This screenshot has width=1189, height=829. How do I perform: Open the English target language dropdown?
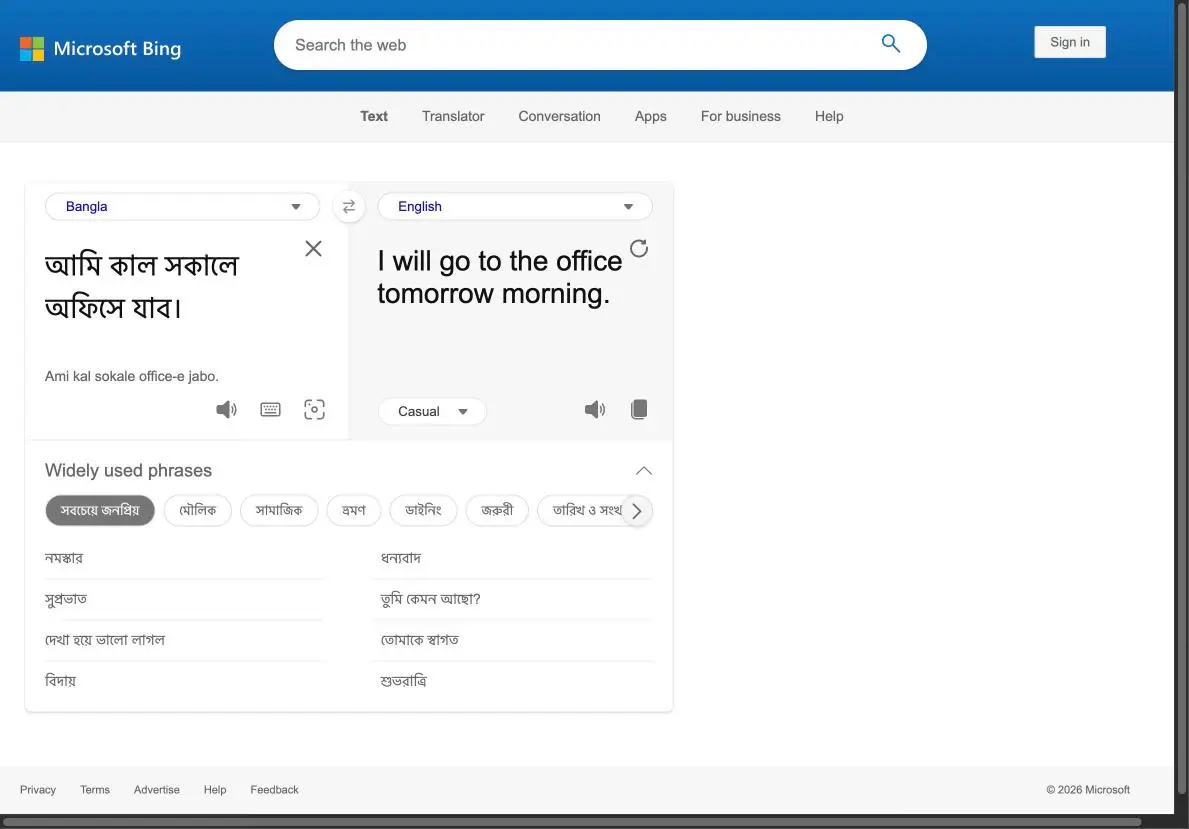pos(514,206)
